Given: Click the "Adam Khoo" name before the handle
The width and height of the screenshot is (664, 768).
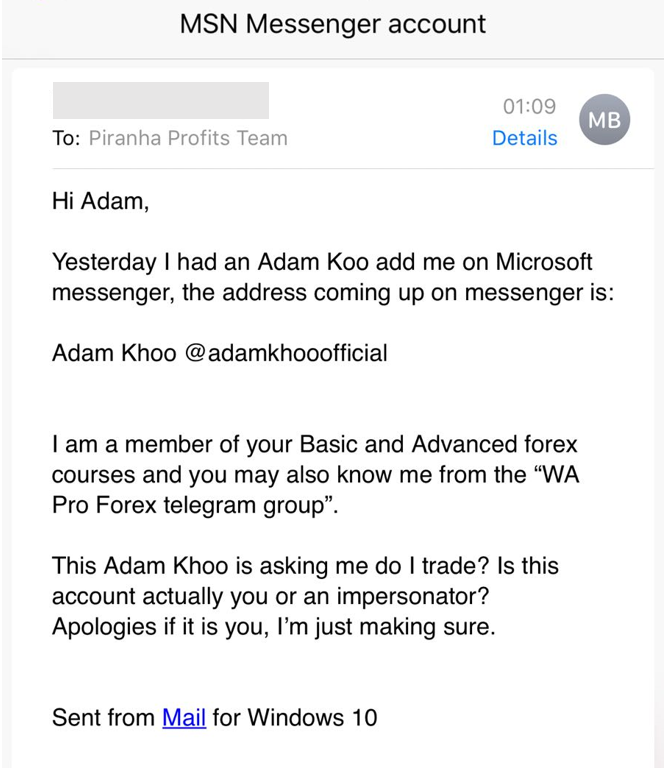Looking at the screenshot, I should coord(114,353).
